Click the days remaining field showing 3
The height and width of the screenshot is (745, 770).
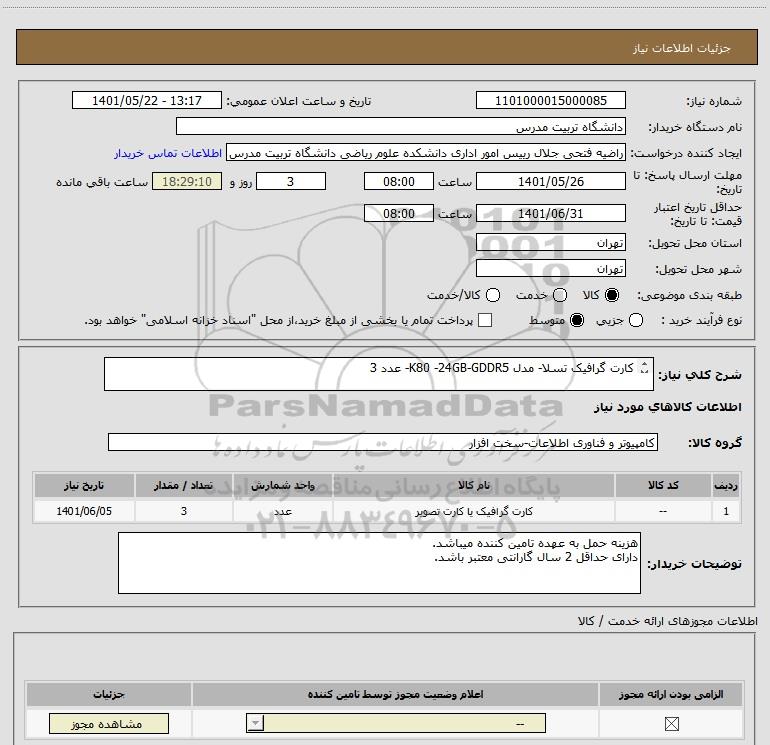(291, 181)
